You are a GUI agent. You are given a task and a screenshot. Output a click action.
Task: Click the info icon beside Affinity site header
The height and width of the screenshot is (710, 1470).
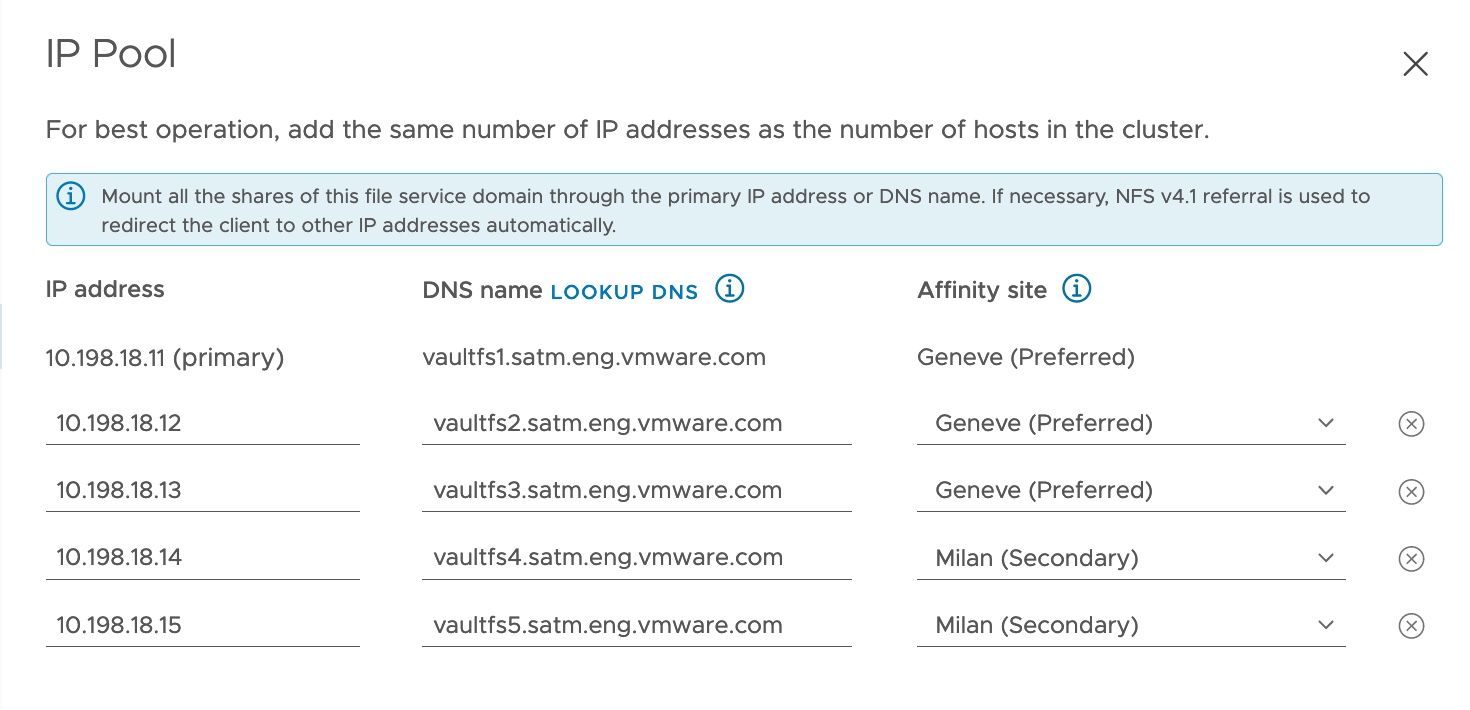click(1076, 289)
